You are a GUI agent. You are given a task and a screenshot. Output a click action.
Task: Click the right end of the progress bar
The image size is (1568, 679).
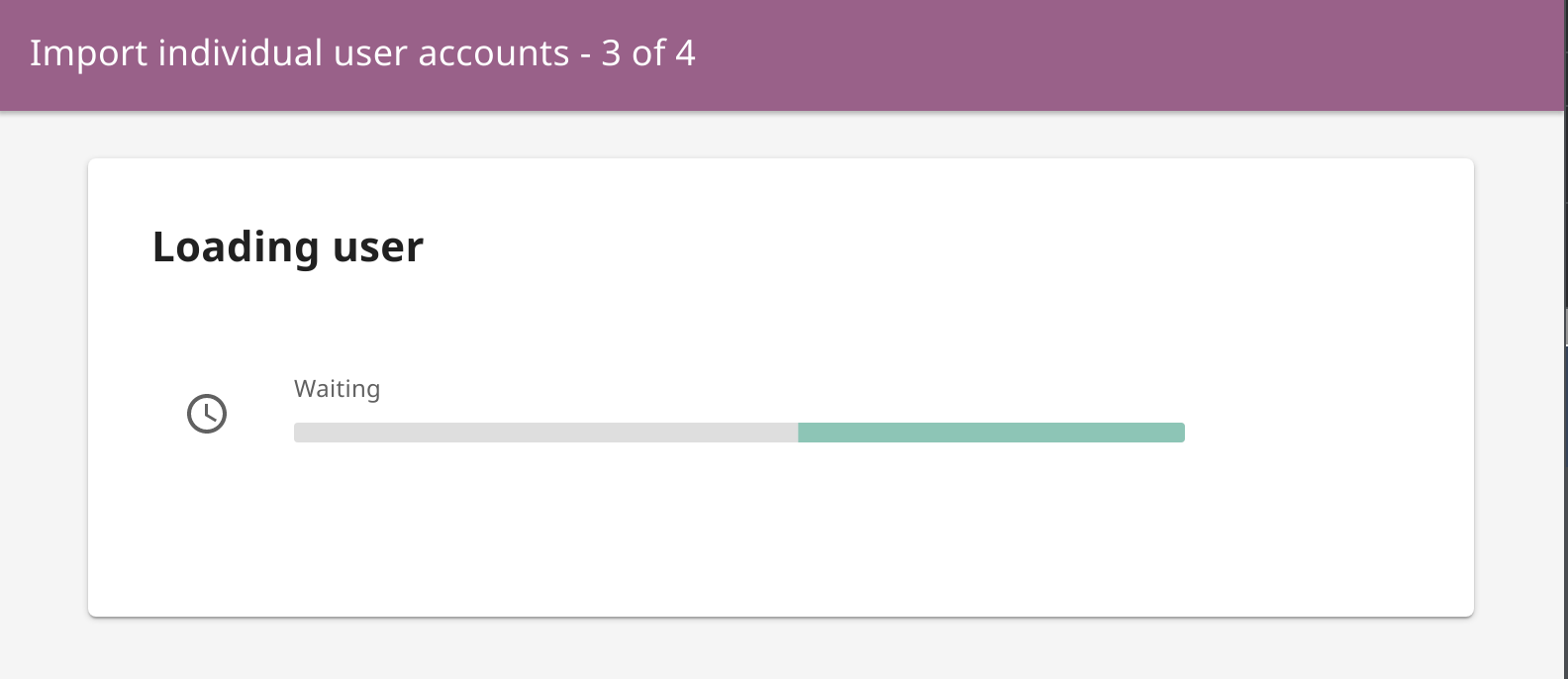point(1178,432)
